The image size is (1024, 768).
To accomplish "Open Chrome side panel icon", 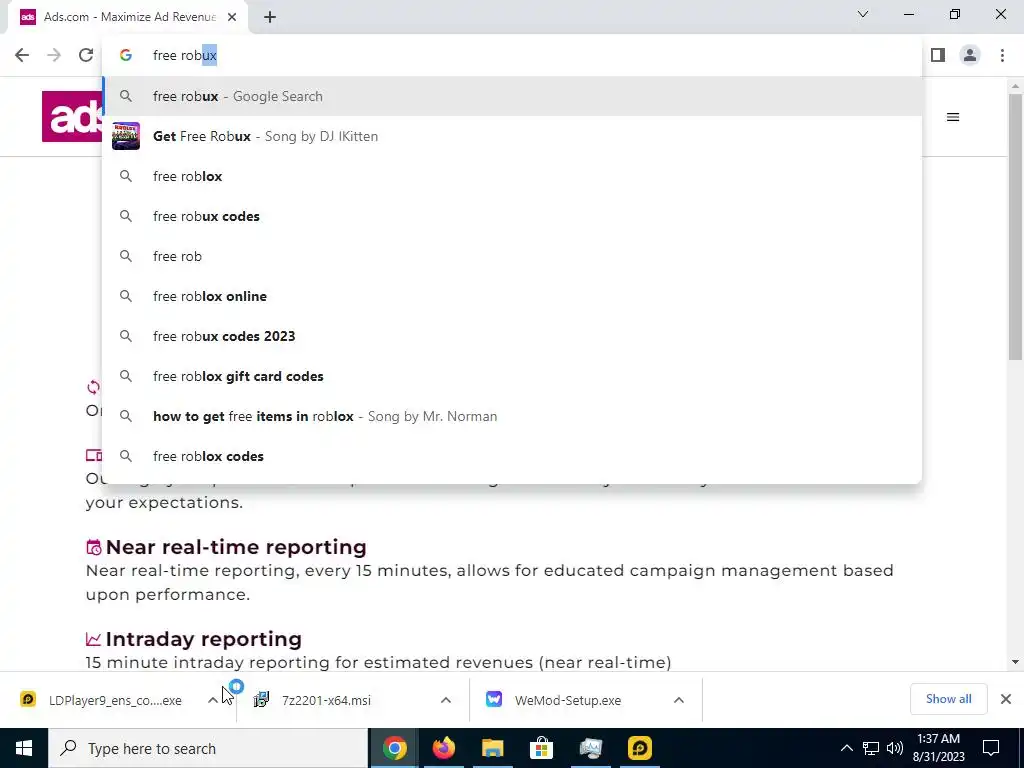I will (938, 55).
